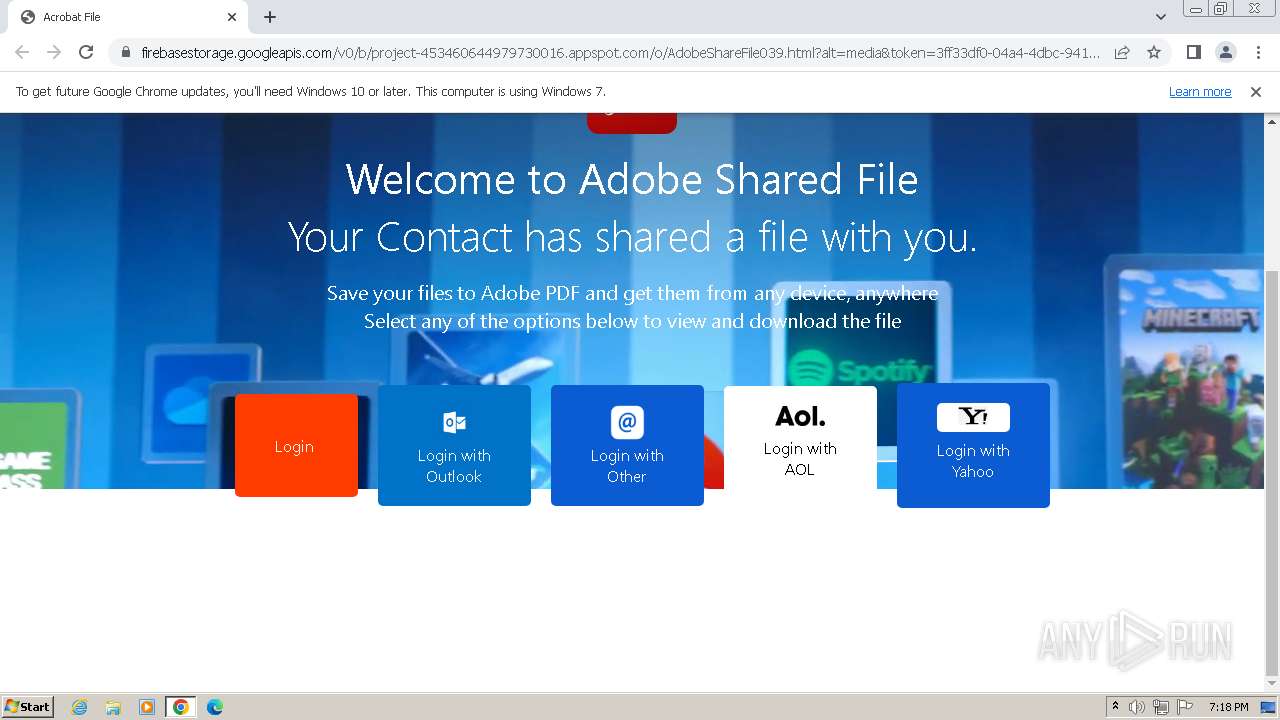The image size is (1280, 720).
Task: Open the volume speaker tray icon
Action: coord(1137,707)
